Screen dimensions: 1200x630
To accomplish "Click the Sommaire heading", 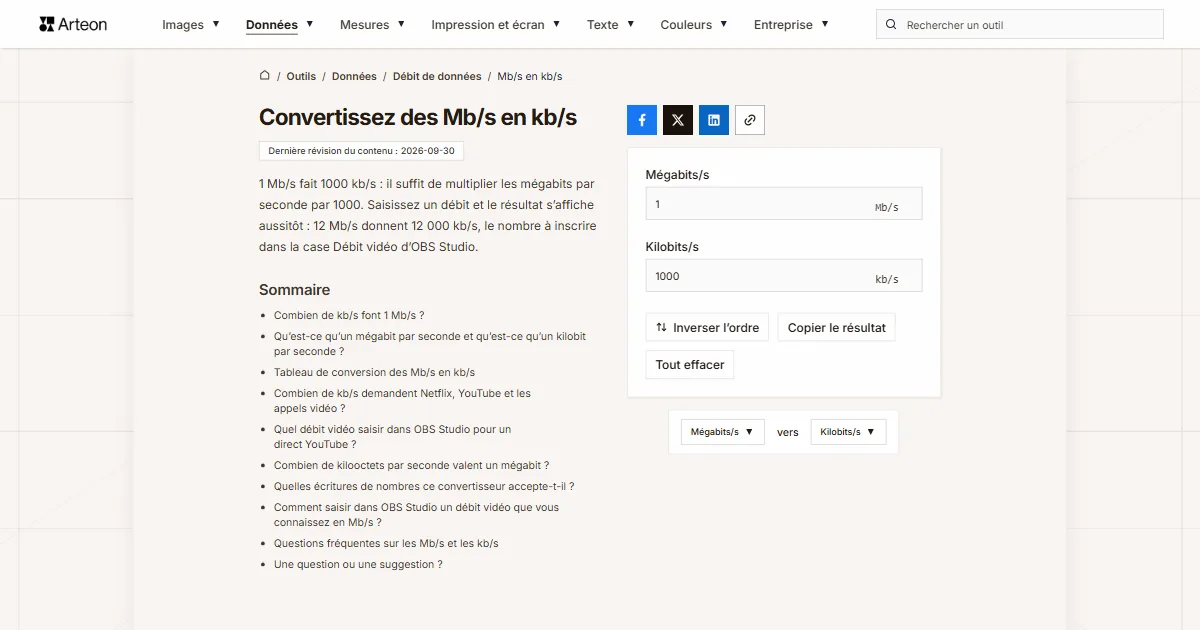I will point(294,290).
